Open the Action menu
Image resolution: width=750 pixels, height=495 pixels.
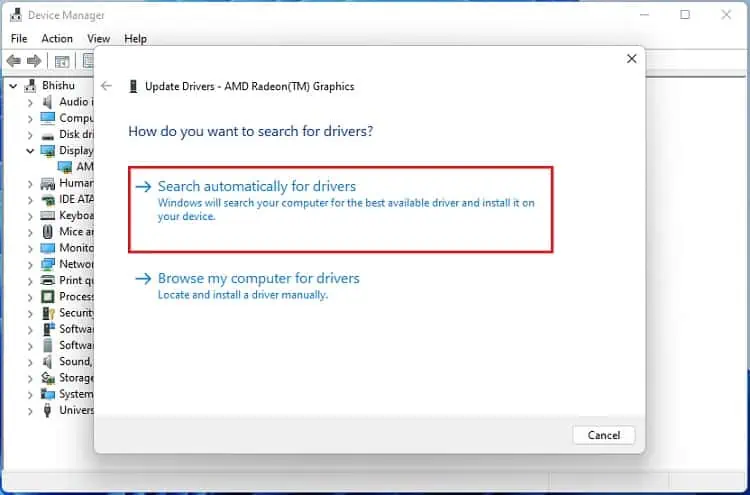(x=57, y=39)
